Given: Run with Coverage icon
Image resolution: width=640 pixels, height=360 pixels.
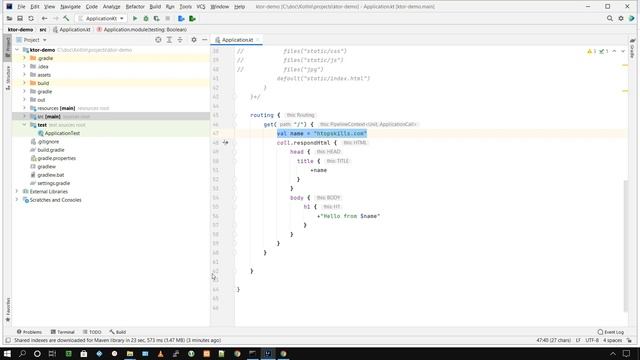Looking at the screenshot, I should [157, 18].
